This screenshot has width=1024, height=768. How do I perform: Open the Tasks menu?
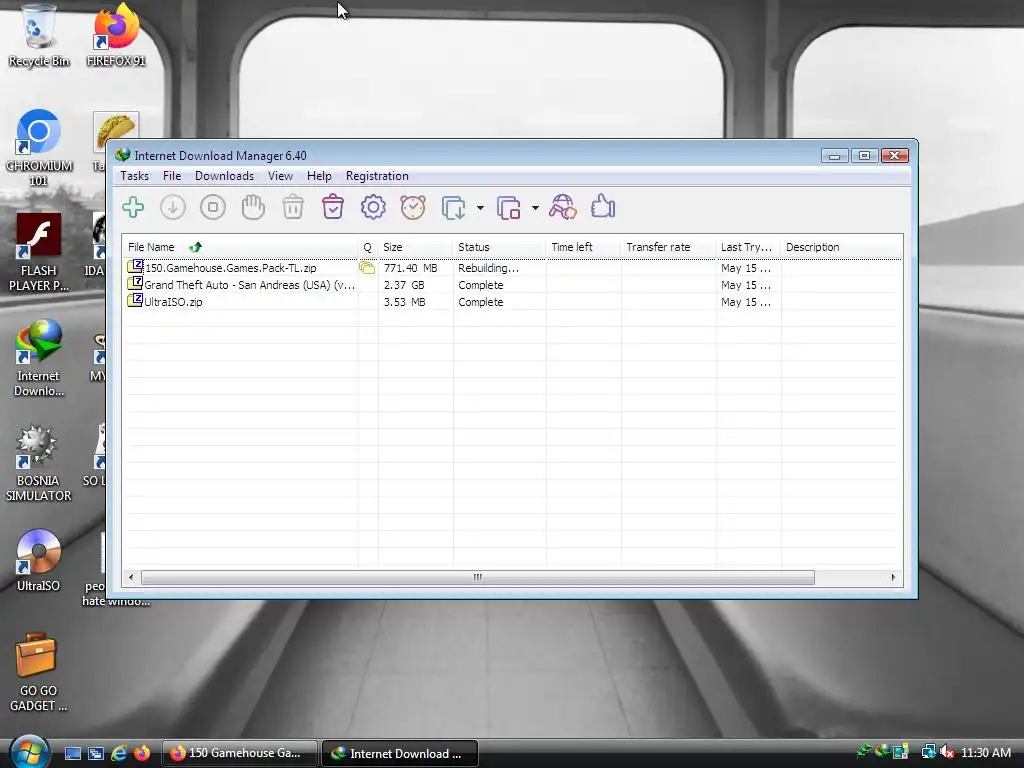[135, 176]
